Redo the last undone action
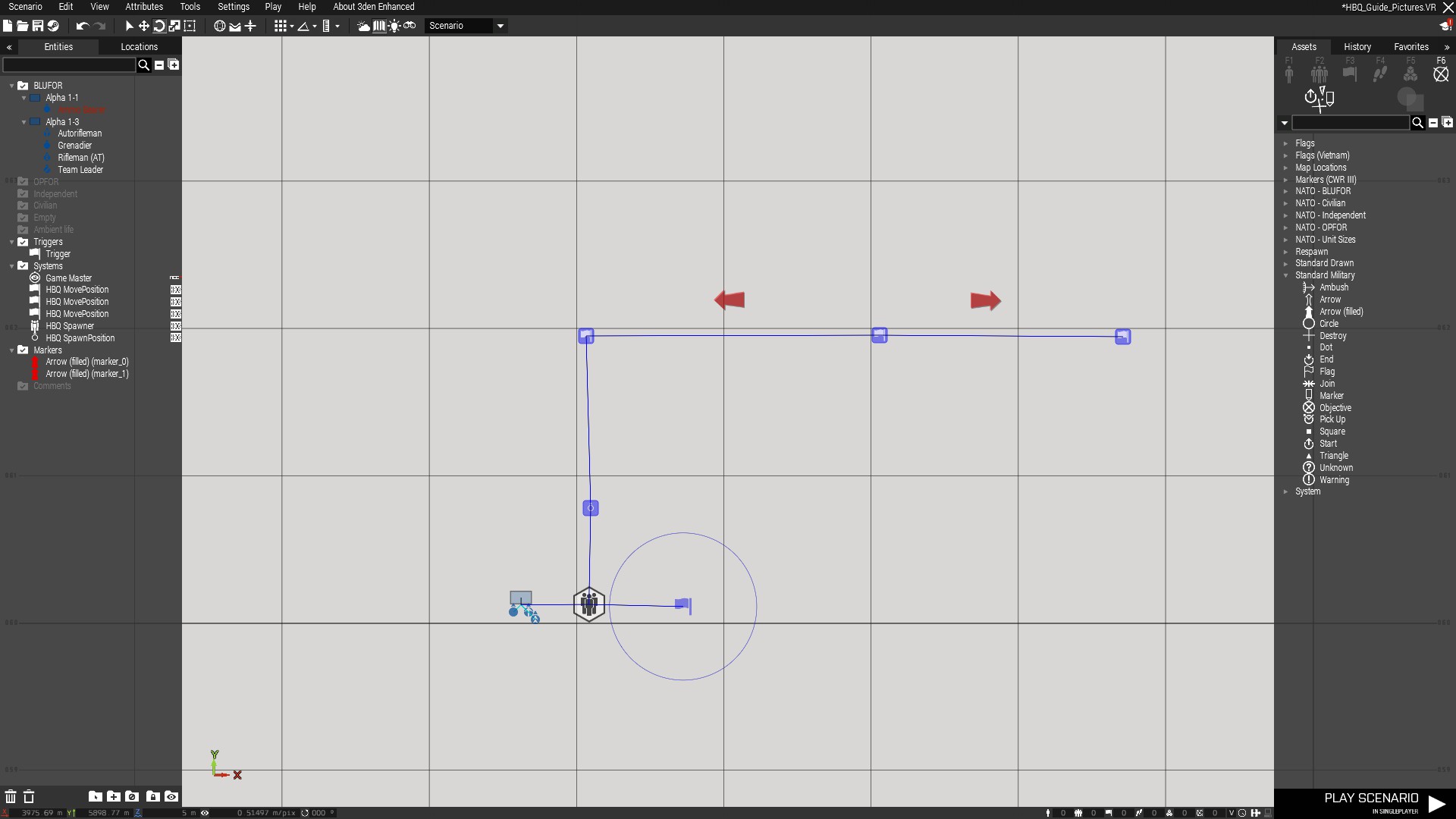 pyautogui.click(x=99, y=26)
